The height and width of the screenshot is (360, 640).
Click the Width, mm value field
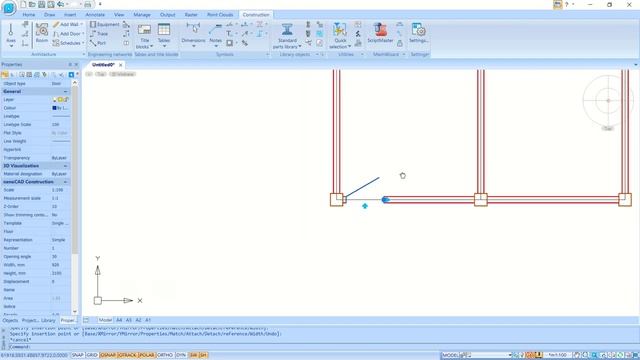pos(60,265)
